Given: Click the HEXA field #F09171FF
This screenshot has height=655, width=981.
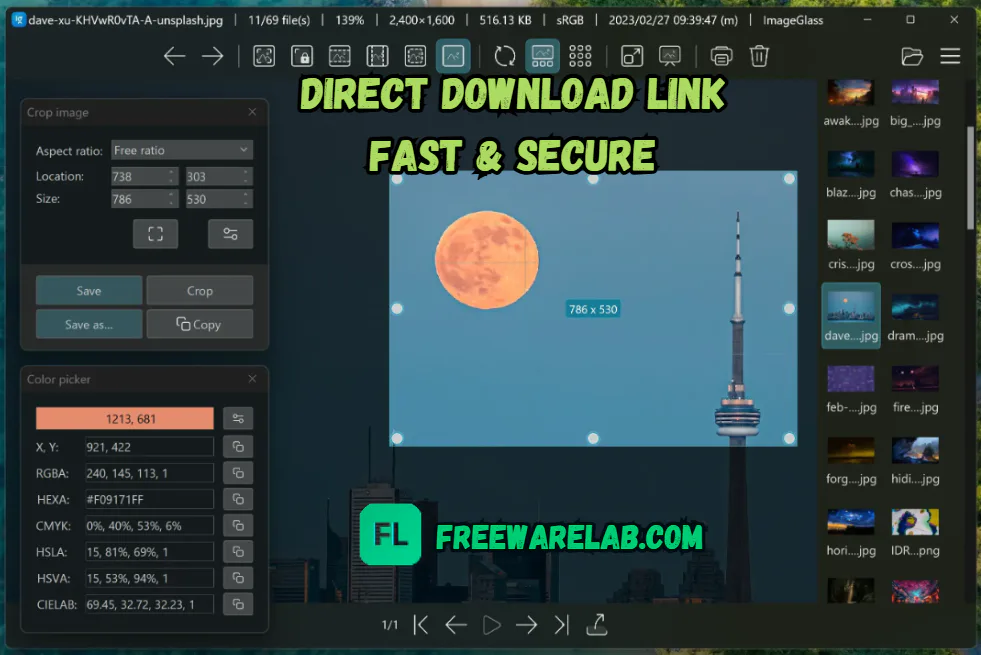Looking at the screenshot, I should 149,499.
